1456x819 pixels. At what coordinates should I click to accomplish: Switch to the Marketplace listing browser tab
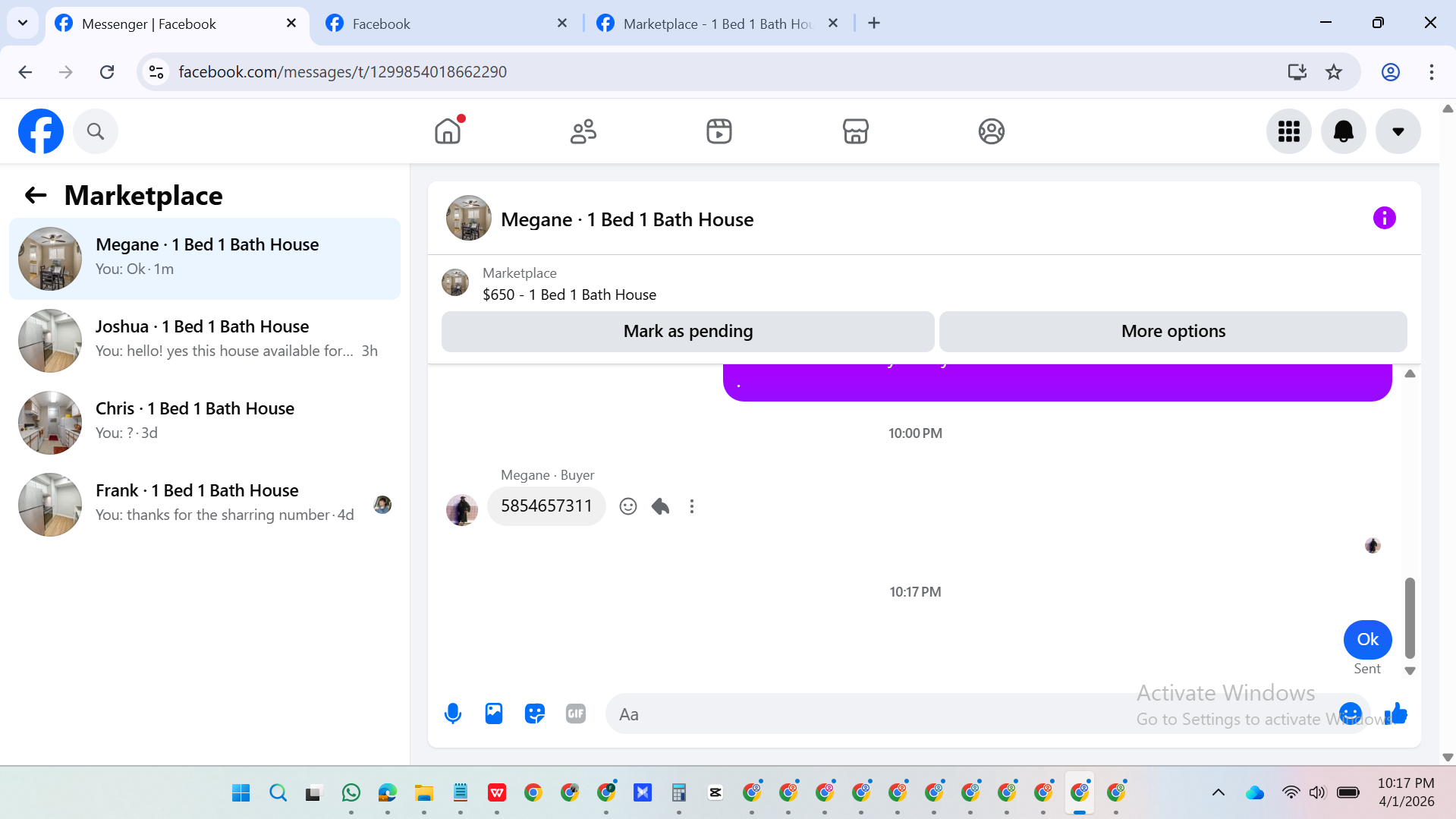pos(717,24)
